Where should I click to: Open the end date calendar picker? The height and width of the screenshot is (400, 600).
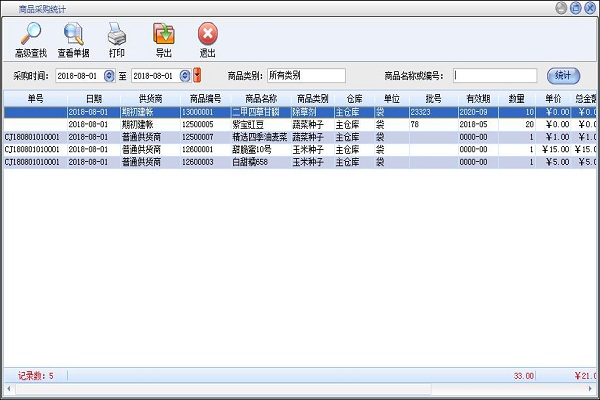click(184, 75)
